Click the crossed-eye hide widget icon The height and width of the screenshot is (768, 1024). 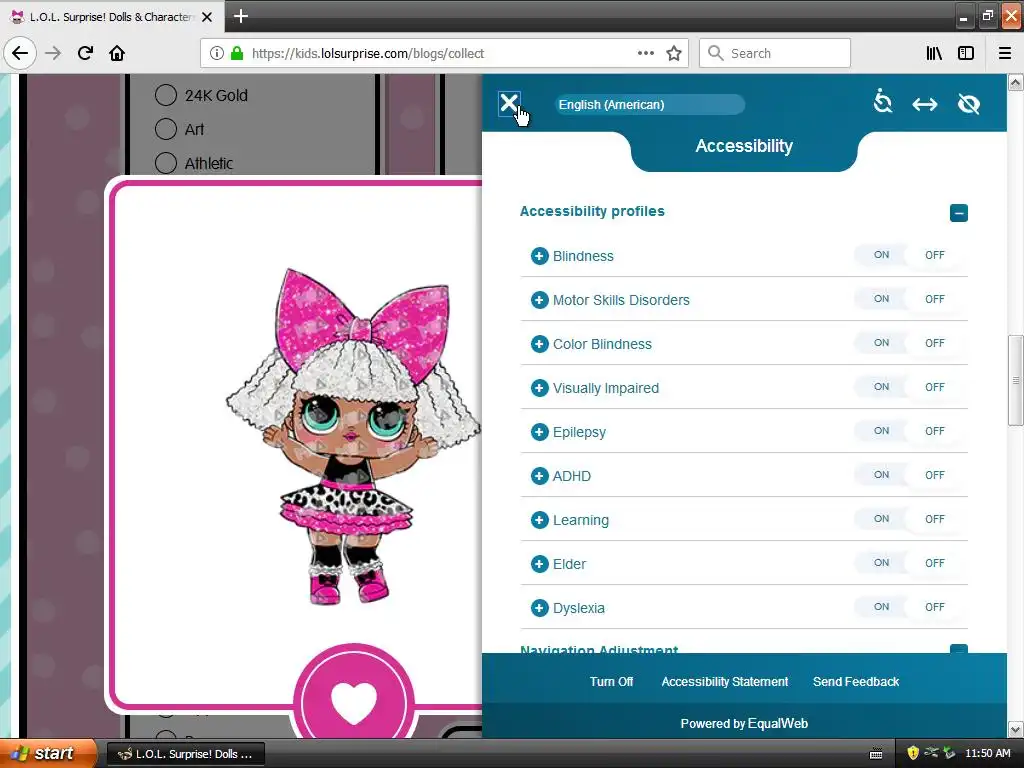coord(968,104)
